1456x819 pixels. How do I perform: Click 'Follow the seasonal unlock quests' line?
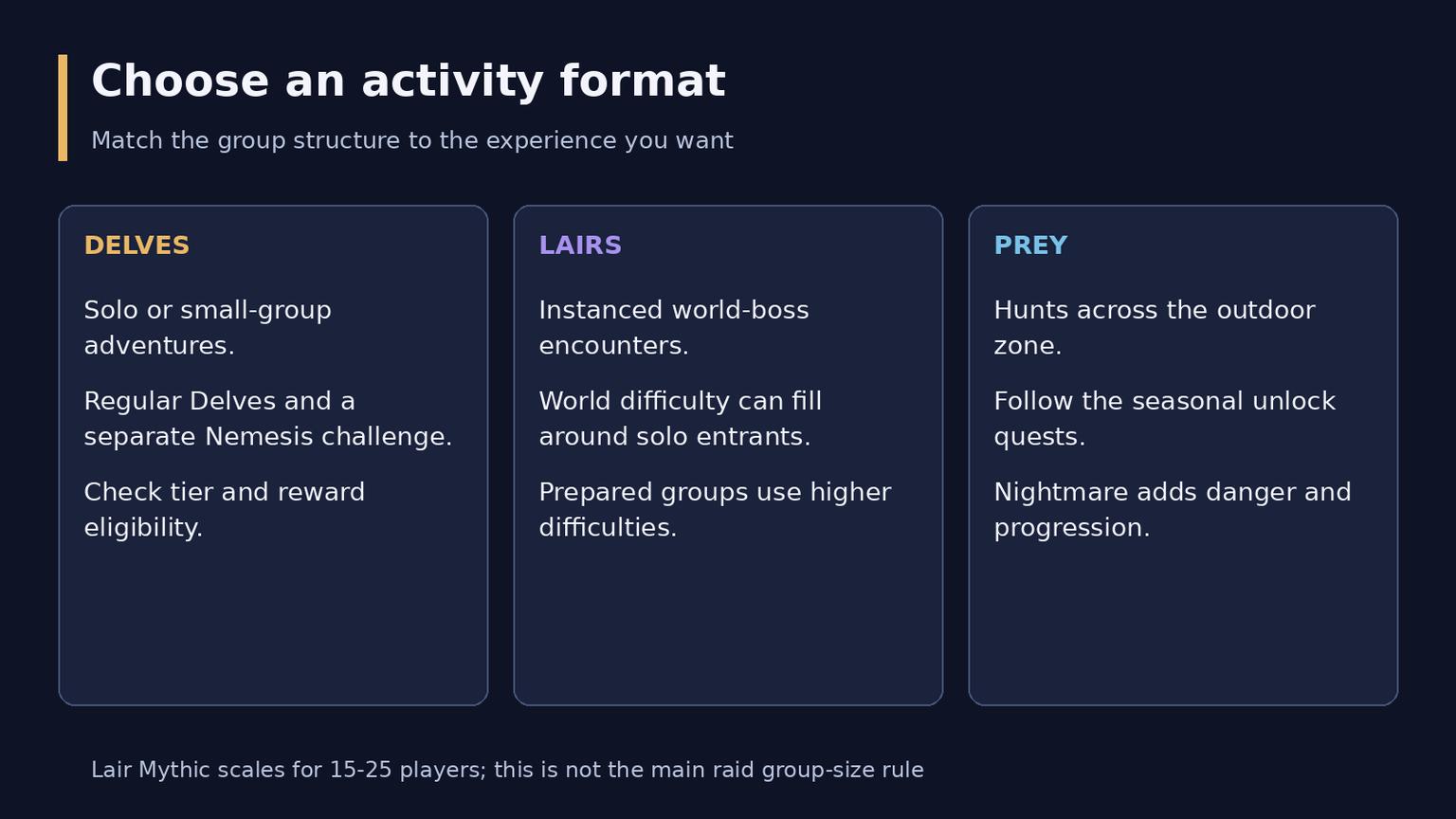pyautogui.click(x=1165, y=419)
